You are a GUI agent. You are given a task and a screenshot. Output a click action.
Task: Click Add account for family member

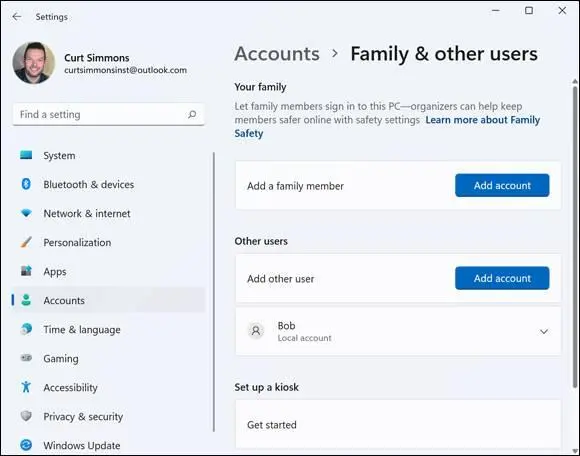click(x=502, y=185)
